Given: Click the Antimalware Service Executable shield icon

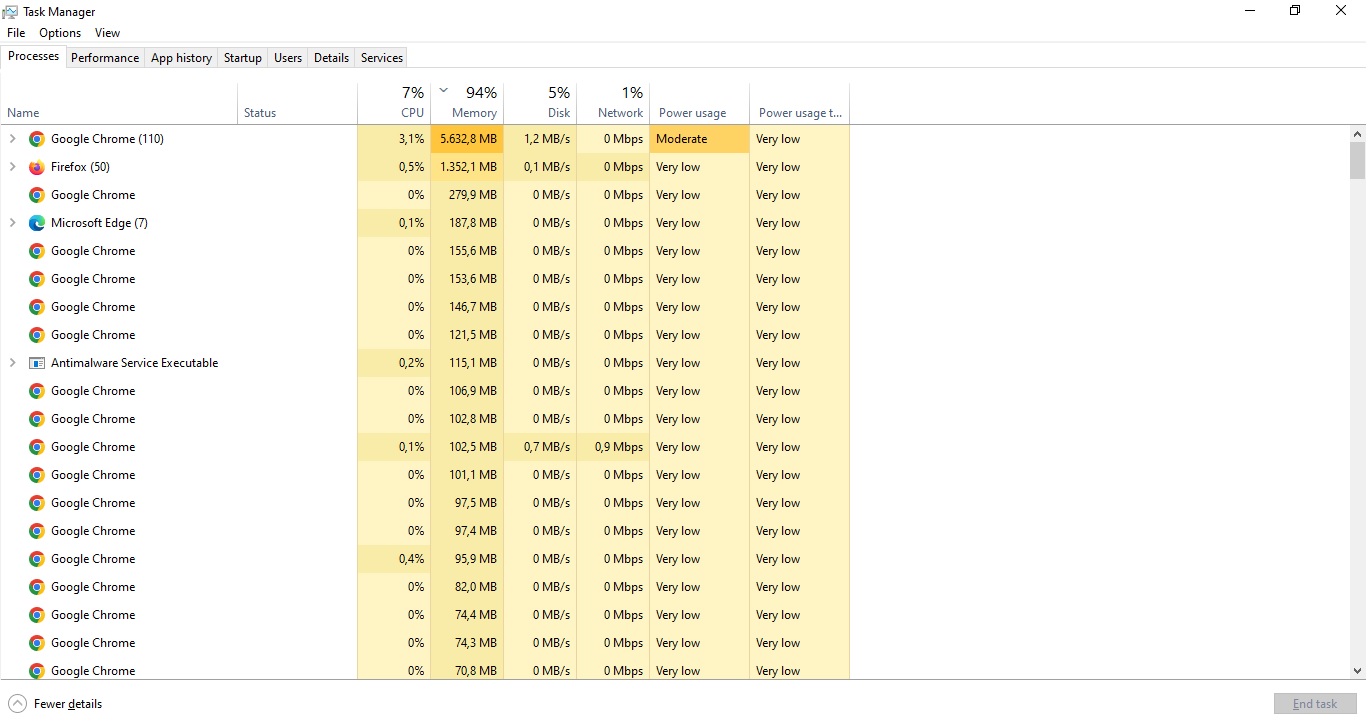Looking at the screenshot, I should coord(37,363).
